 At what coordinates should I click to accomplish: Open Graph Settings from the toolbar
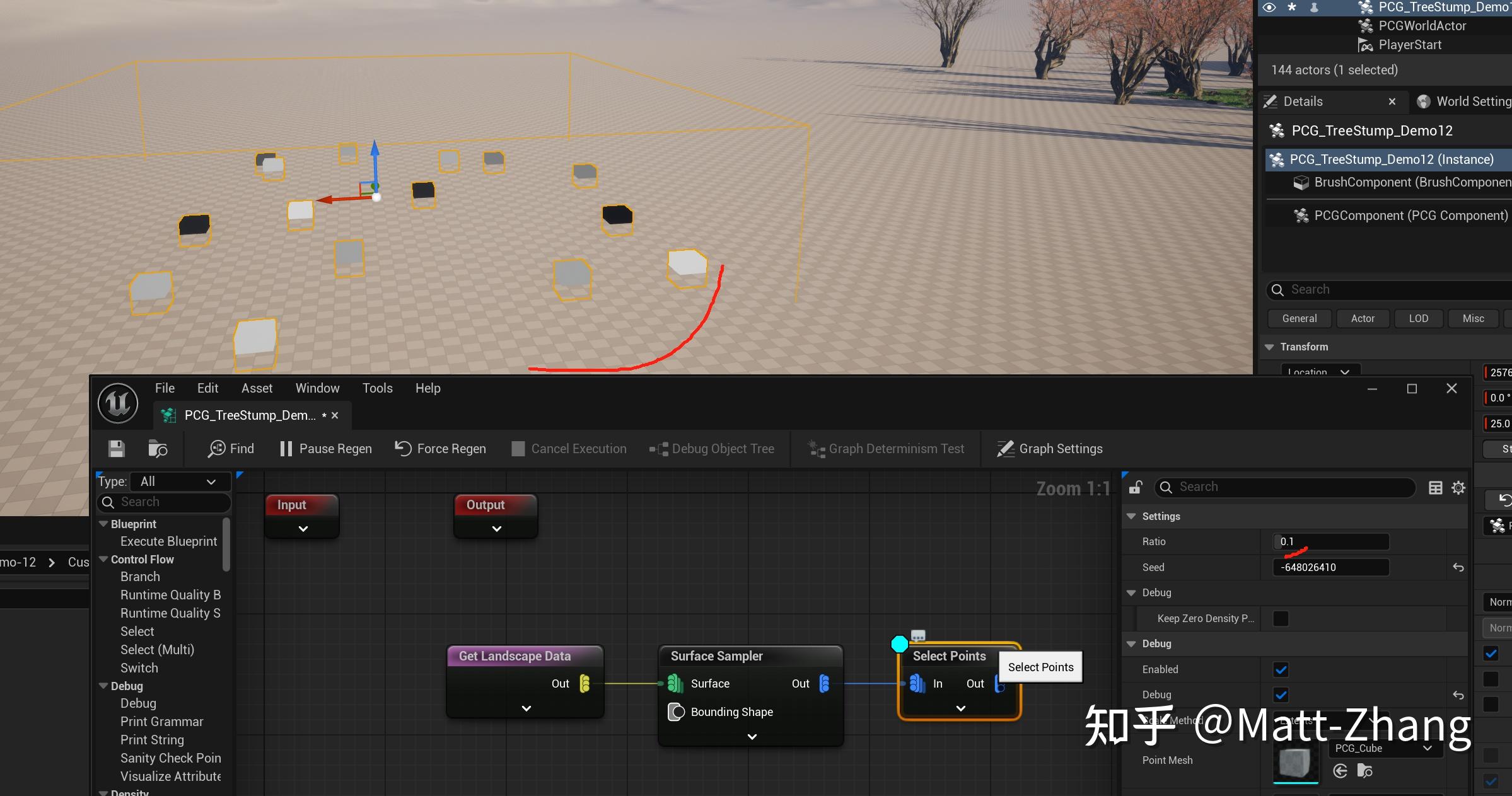(x=1050, y=449)
